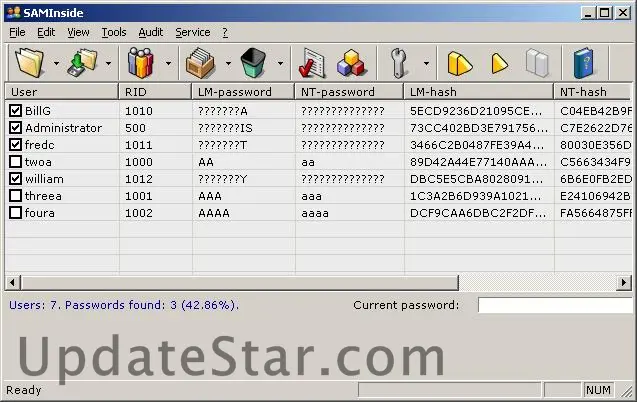Expand the dropdown arrow beside the file box icon
The width and height of the screenshot is (637, 402).
[228, 63]
